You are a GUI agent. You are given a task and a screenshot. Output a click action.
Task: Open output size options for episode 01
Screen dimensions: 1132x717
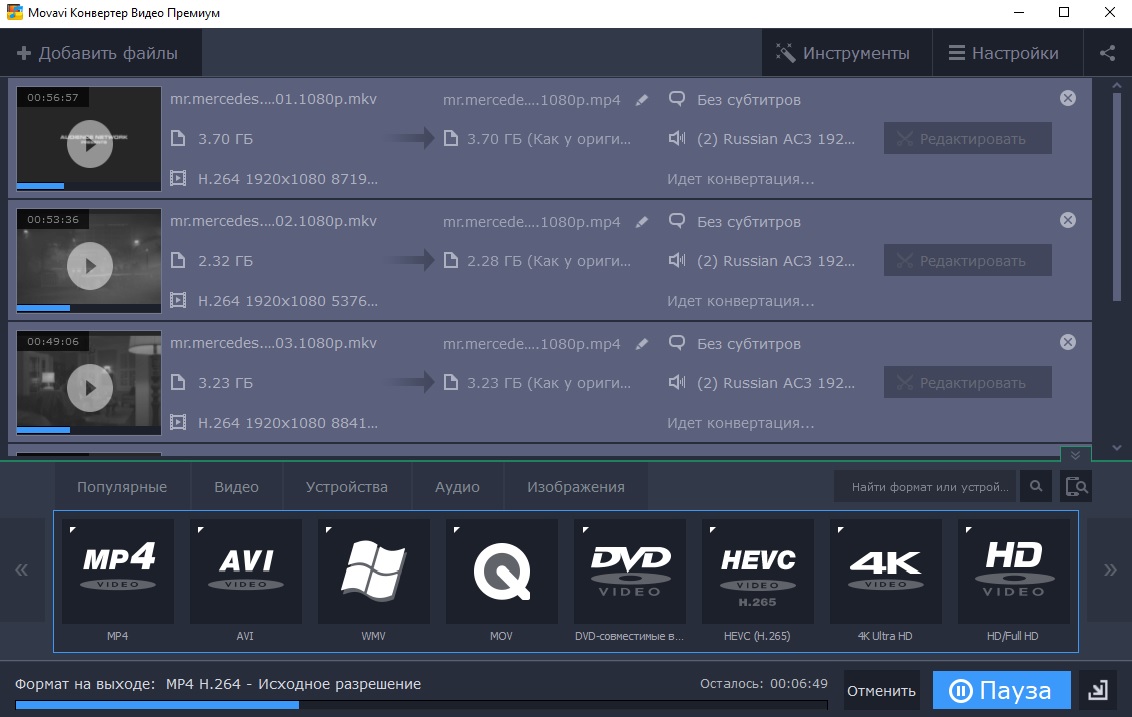tap(537, 139)
